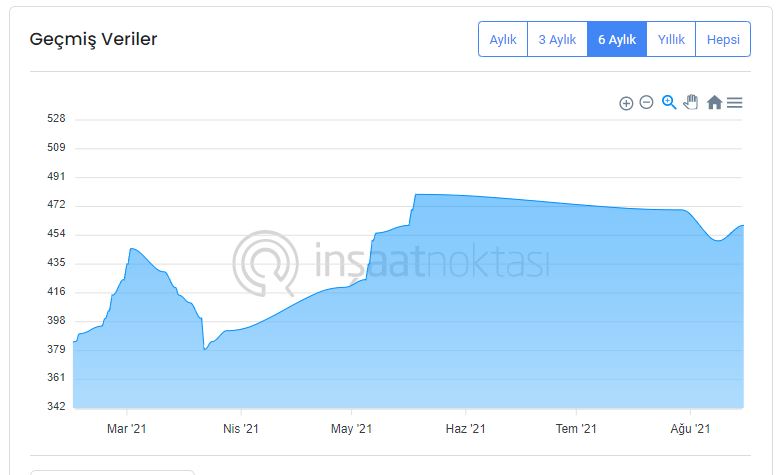Click the Nis '21 axis label
Image resolution: width=784 pixels, height=475 pixels.
[240, 428]
